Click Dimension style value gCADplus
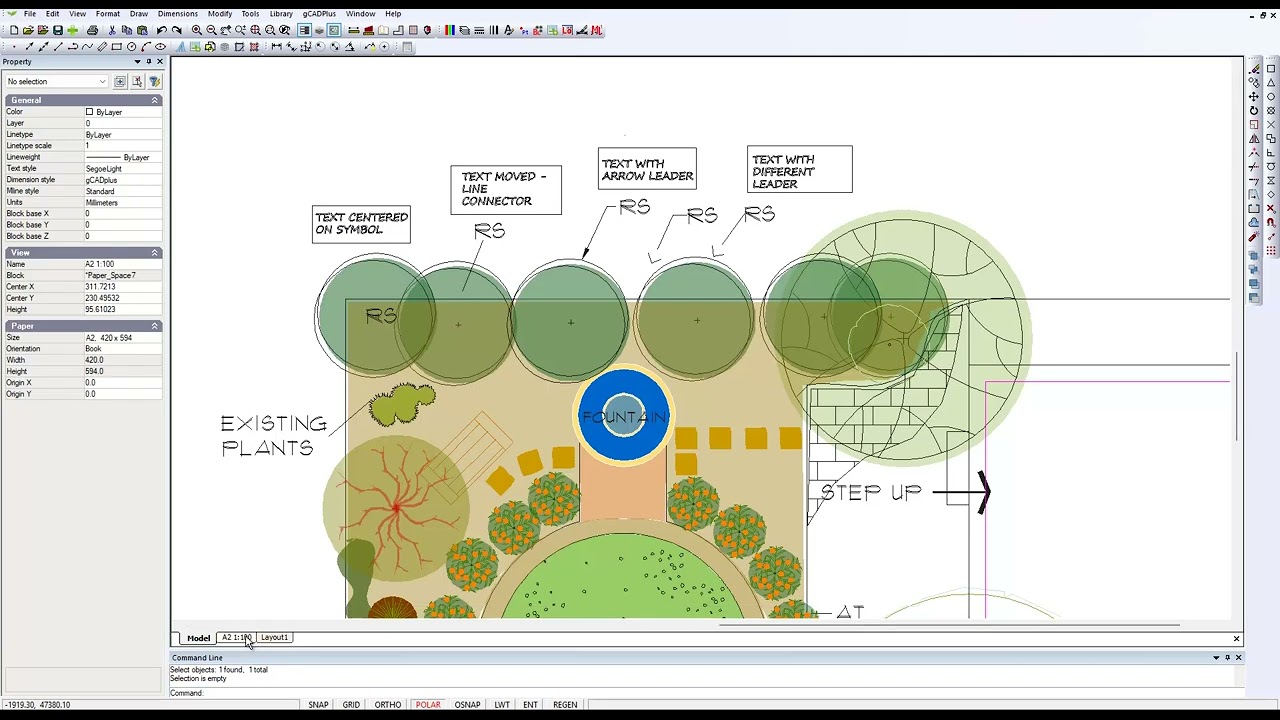The image size is (1280, 720). [123, 180]
